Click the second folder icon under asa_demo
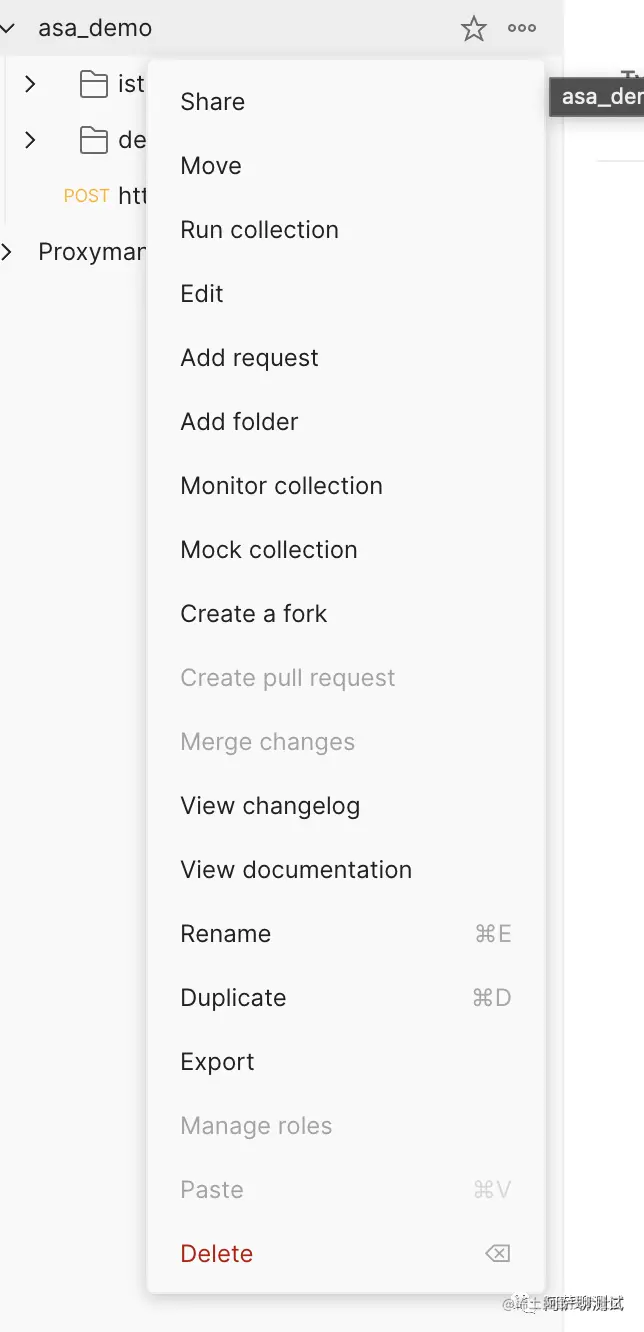The image size is (644, 1332). point(94,141)
